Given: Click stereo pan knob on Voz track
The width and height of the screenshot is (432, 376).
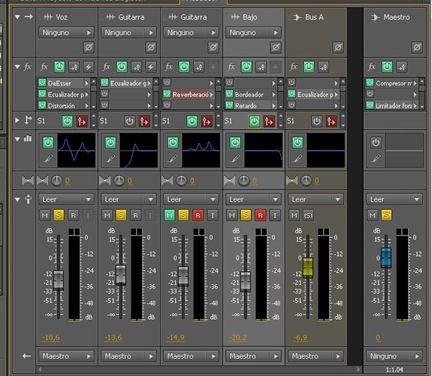Looking at the screenshot, I should pyautogui.click(x=57, y=181).
